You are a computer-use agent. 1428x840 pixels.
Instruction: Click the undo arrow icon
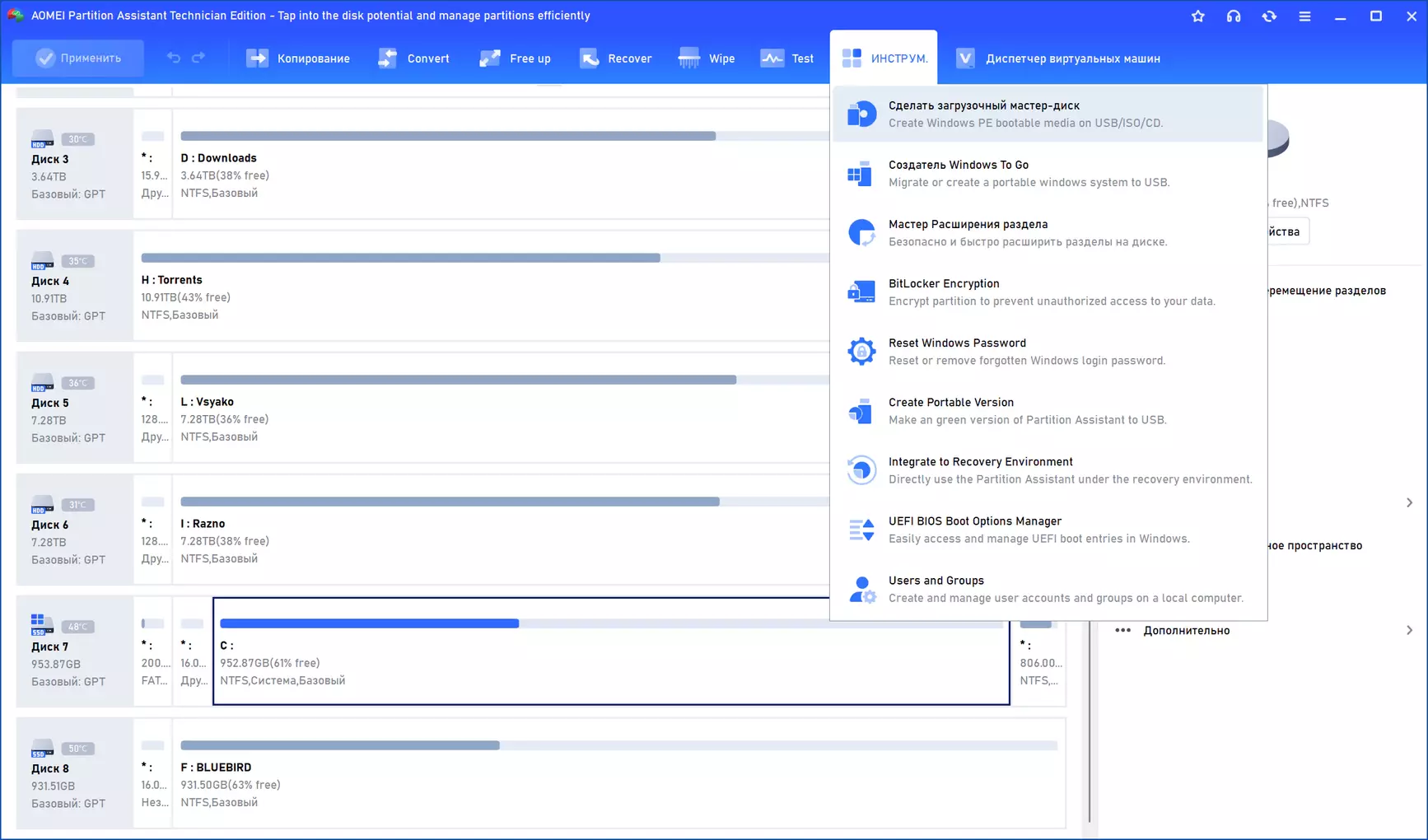tap(173, 58)
